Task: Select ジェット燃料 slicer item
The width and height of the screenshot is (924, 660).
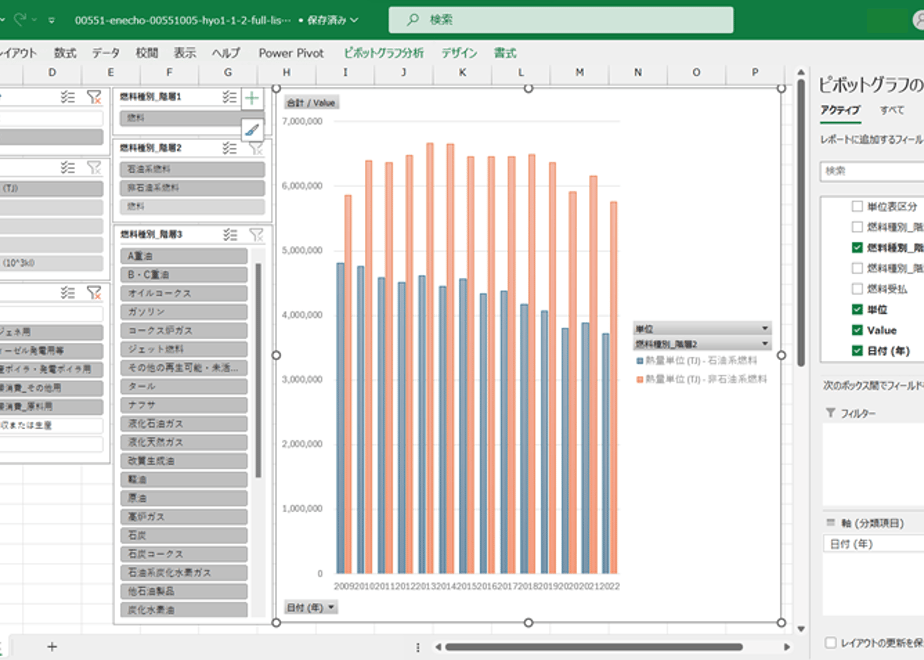Action: coord(184,349)
